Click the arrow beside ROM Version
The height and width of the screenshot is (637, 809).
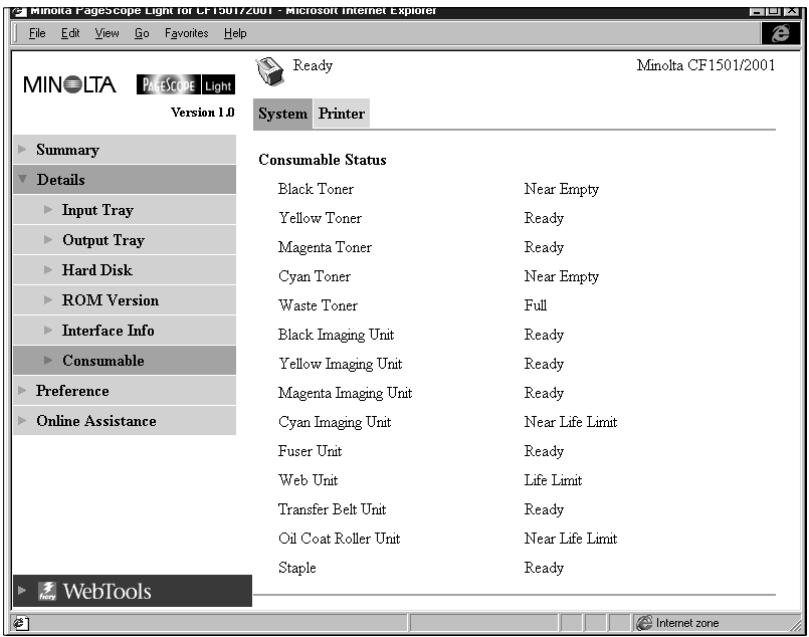[x=48, y=300]
